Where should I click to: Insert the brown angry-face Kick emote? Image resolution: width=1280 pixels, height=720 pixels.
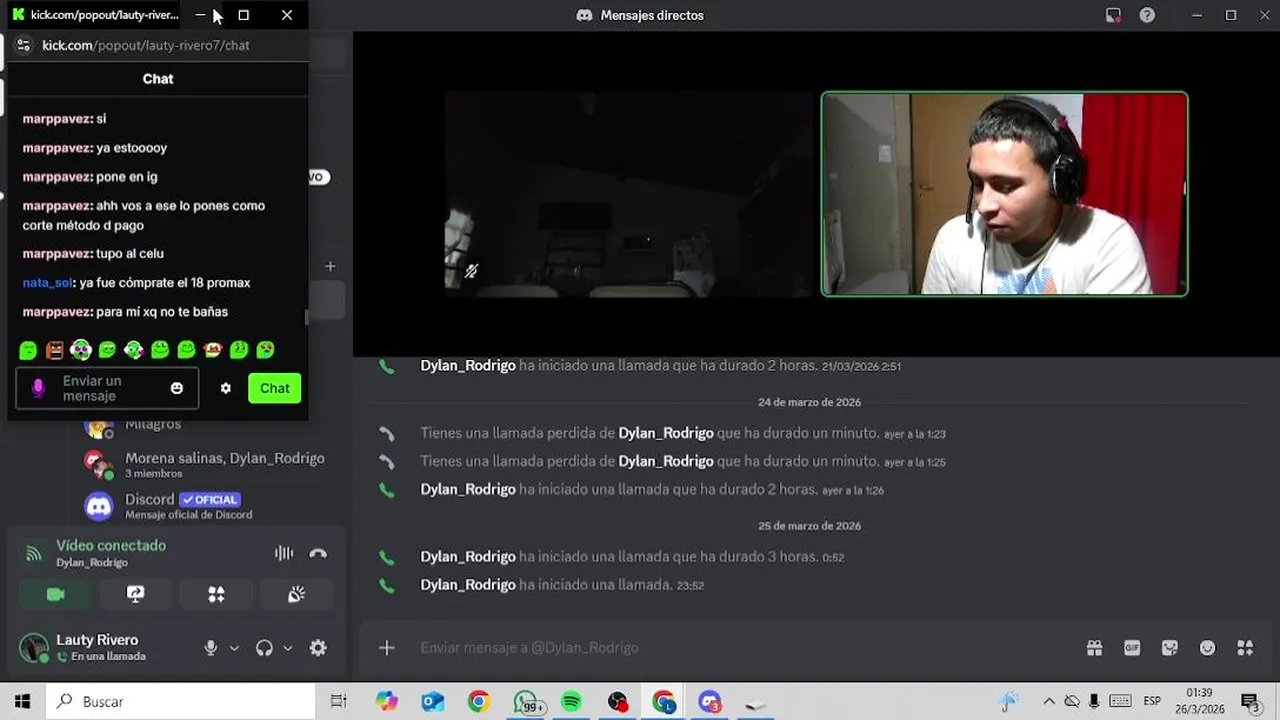55,350
